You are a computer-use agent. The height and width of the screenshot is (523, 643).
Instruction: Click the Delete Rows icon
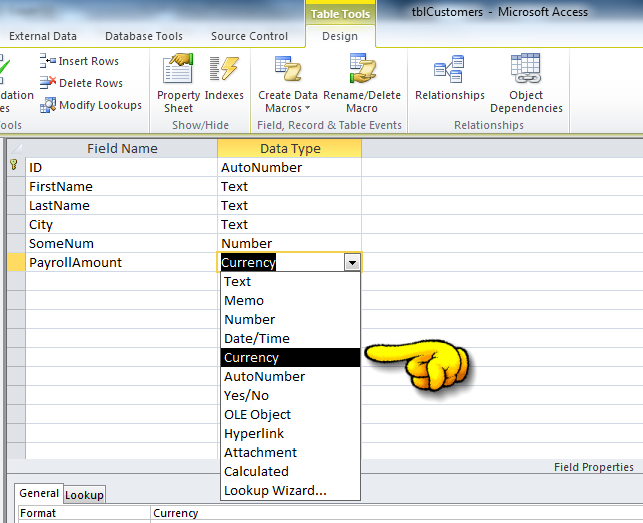(x=48, y=83)
